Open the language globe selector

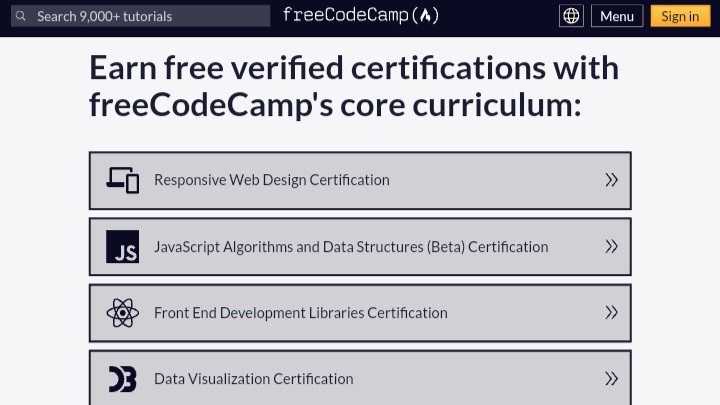571,16
